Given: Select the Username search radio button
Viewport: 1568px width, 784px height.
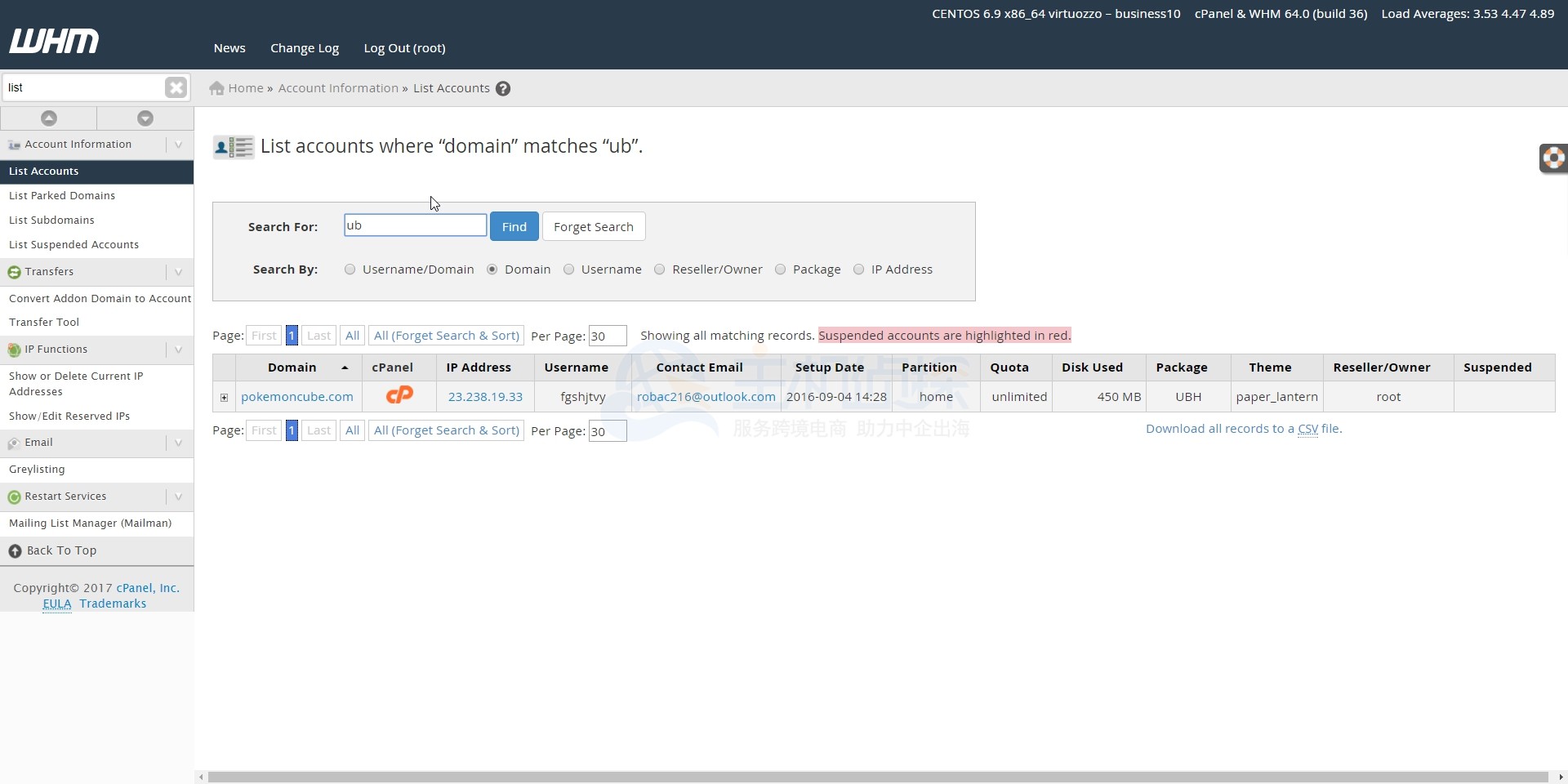Looking at the screenshot, I should pyautogui.click(x=569, y=269).
